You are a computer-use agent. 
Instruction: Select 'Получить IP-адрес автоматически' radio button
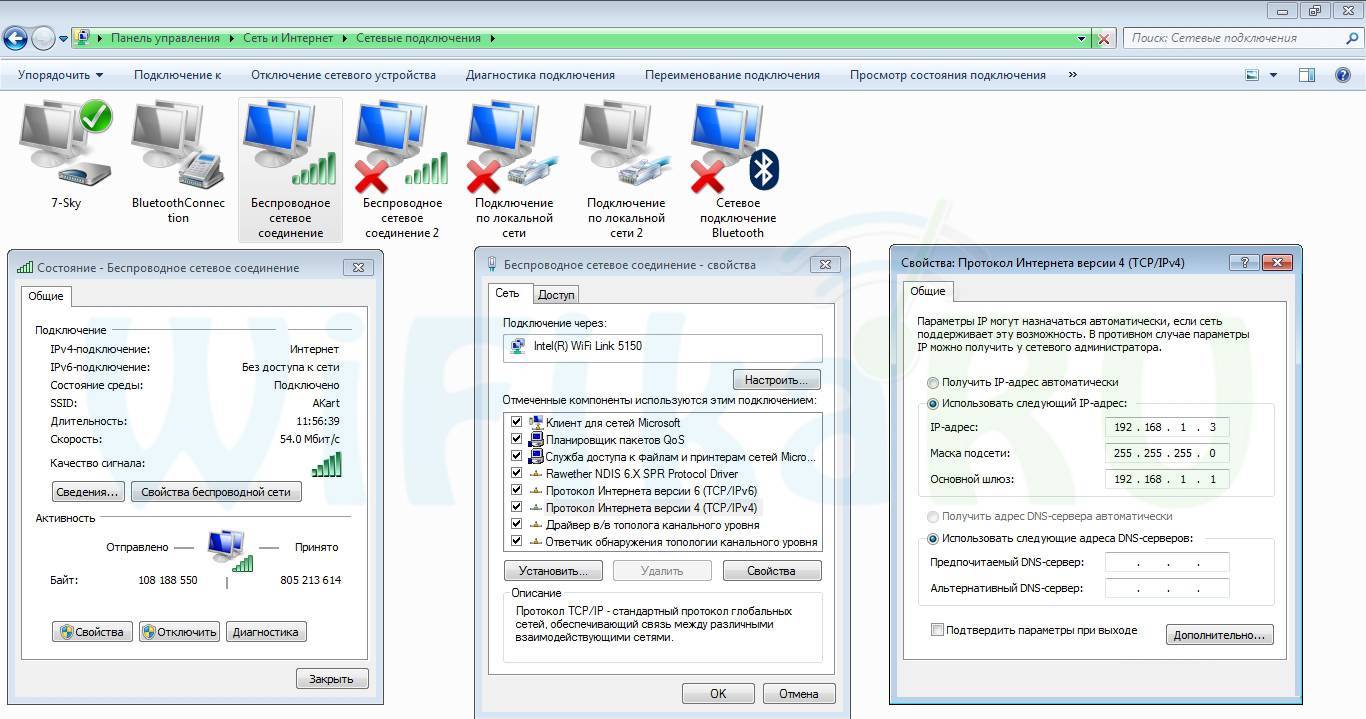933,383
